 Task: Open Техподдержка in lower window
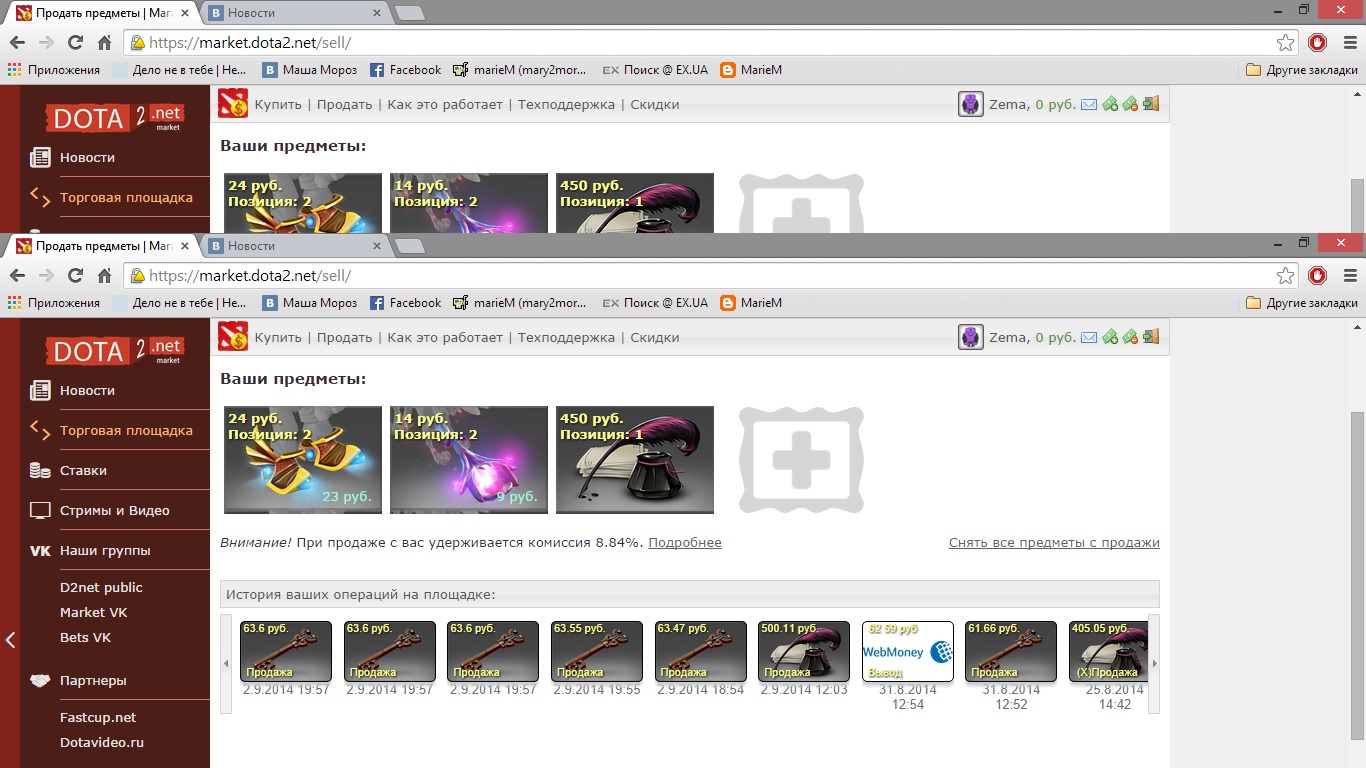pos(566,337)
